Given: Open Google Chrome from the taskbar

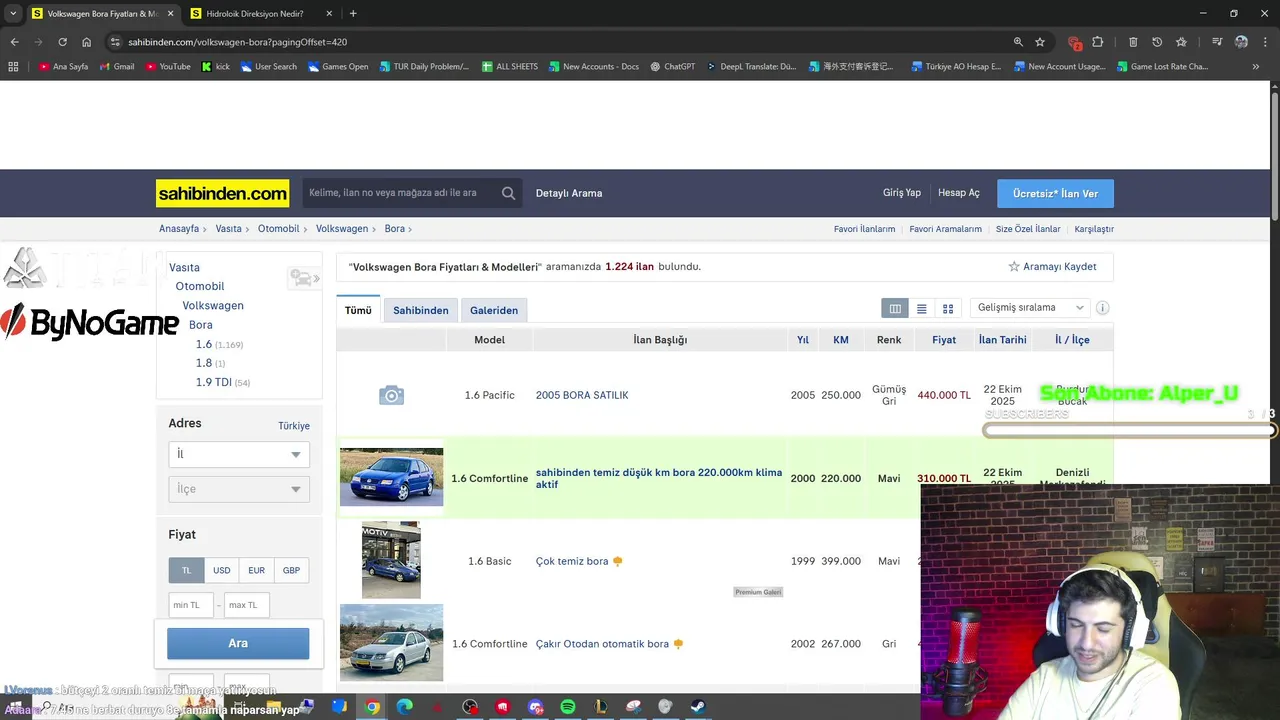Looking at the screenshot, I should coord(372,707).
